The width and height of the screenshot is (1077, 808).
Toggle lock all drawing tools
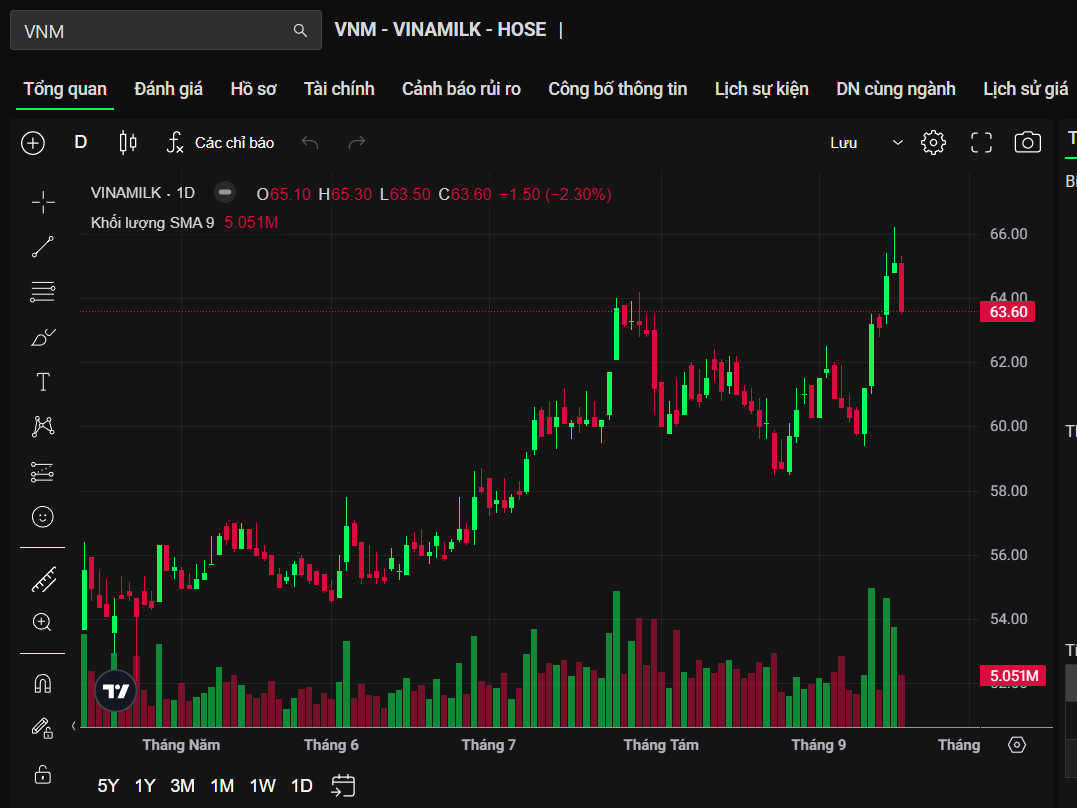(43, 774)
